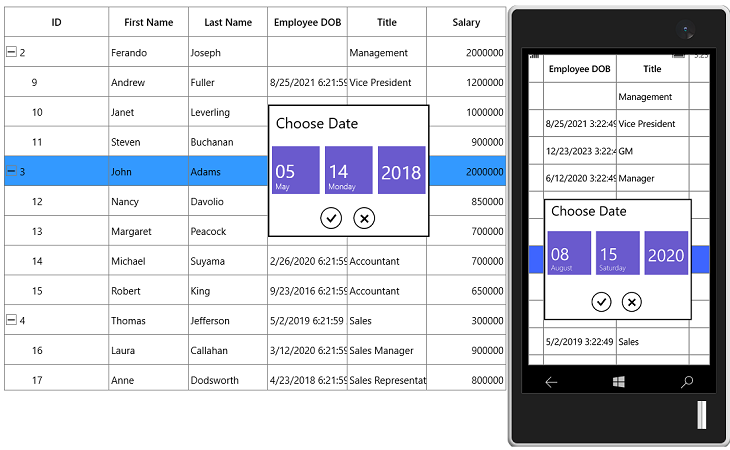
Task: Select 'Sales Manager' title cell
Action: (x=387, y=350)
